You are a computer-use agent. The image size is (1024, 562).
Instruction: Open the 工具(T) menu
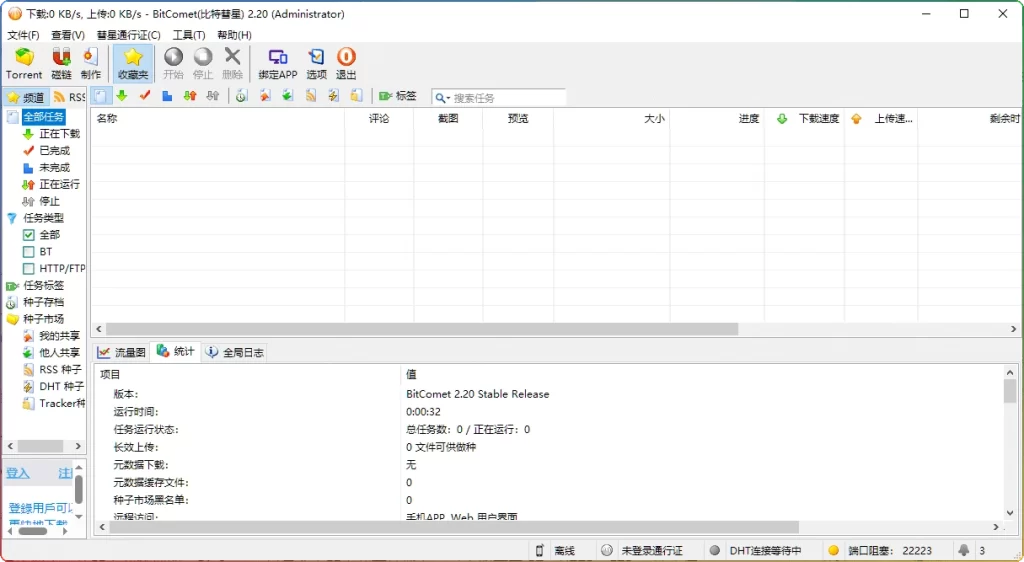point(189,35)
